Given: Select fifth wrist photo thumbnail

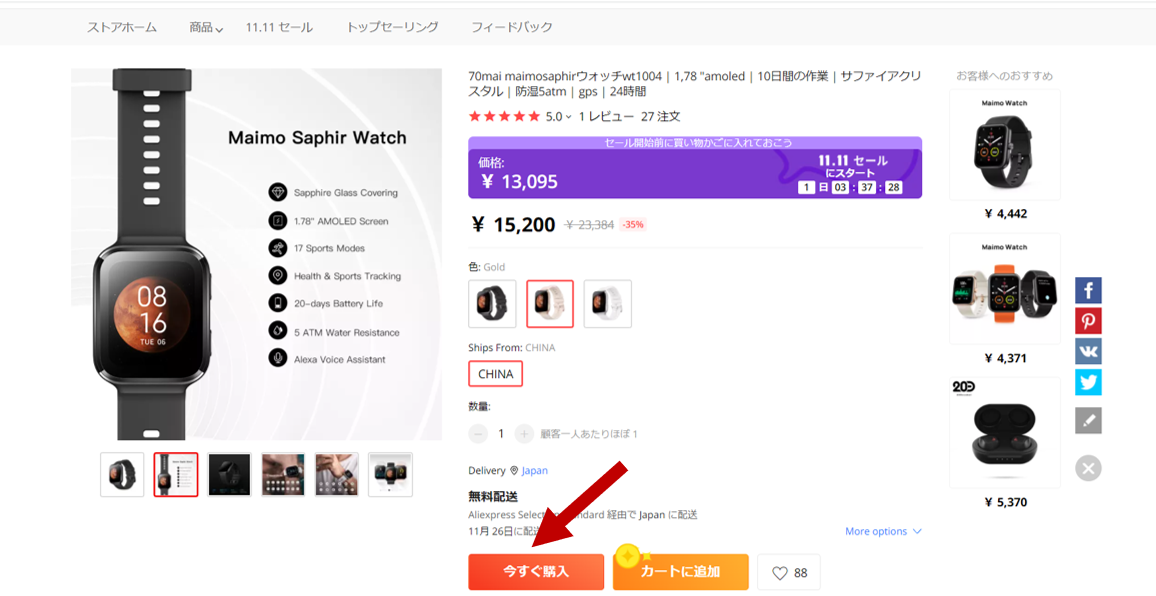Looking at the screenshot, I should pyautogui.click(x=337, y=474).
